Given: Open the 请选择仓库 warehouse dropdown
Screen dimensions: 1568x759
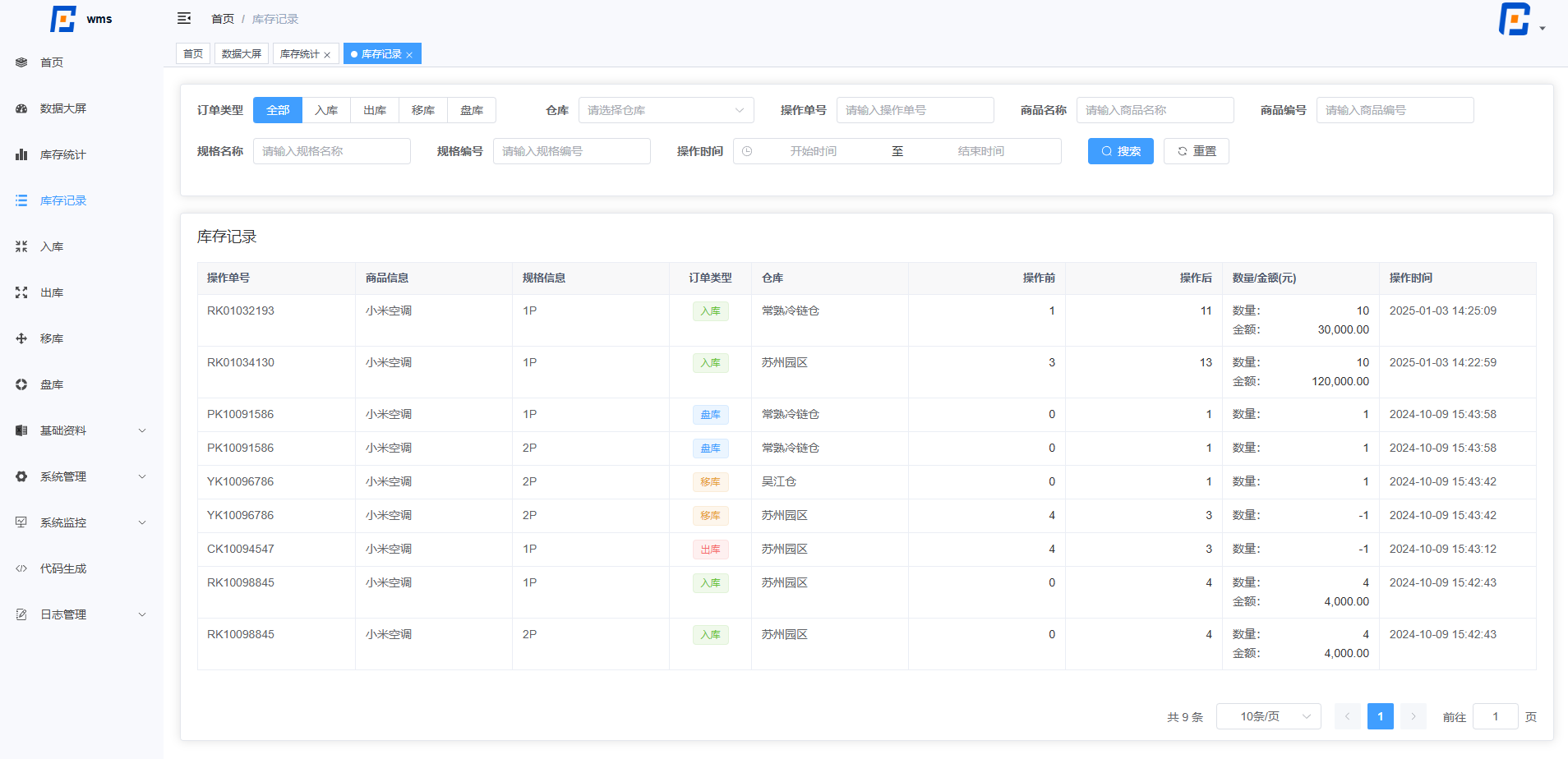Looking at the screenshot, I should (x=666, y=110).
